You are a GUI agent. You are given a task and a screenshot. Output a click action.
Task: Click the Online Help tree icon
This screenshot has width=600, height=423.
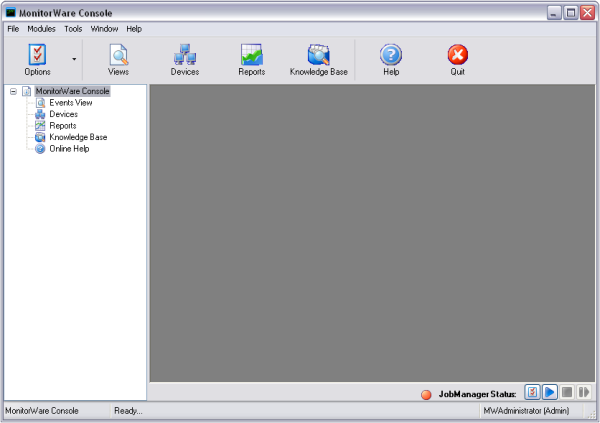[x=40, y=149]
